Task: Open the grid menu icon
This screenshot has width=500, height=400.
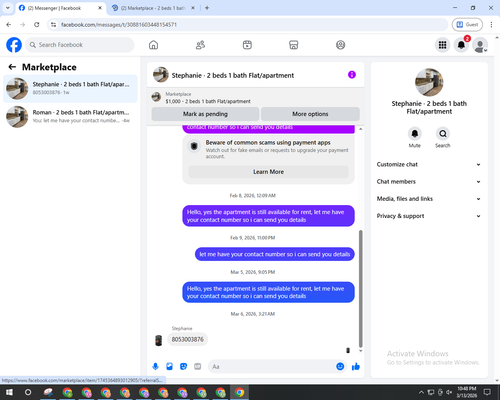Action: pos(442,45)
